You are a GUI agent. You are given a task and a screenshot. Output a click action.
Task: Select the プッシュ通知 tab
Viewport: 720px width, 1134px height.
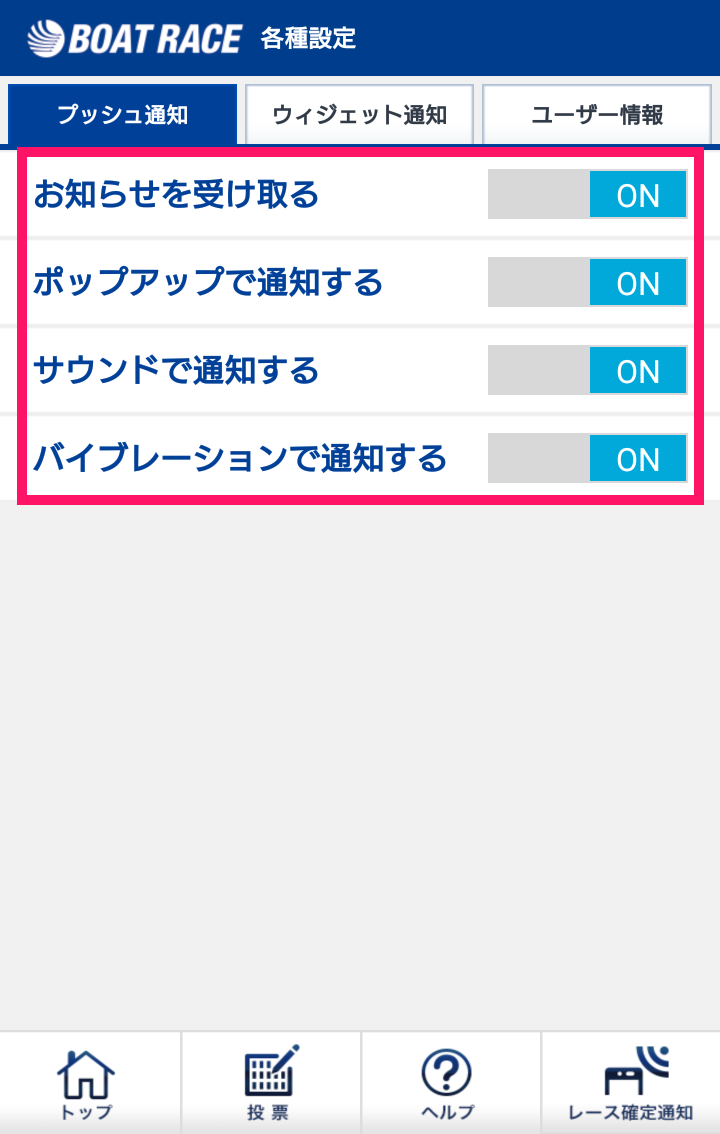122,114
